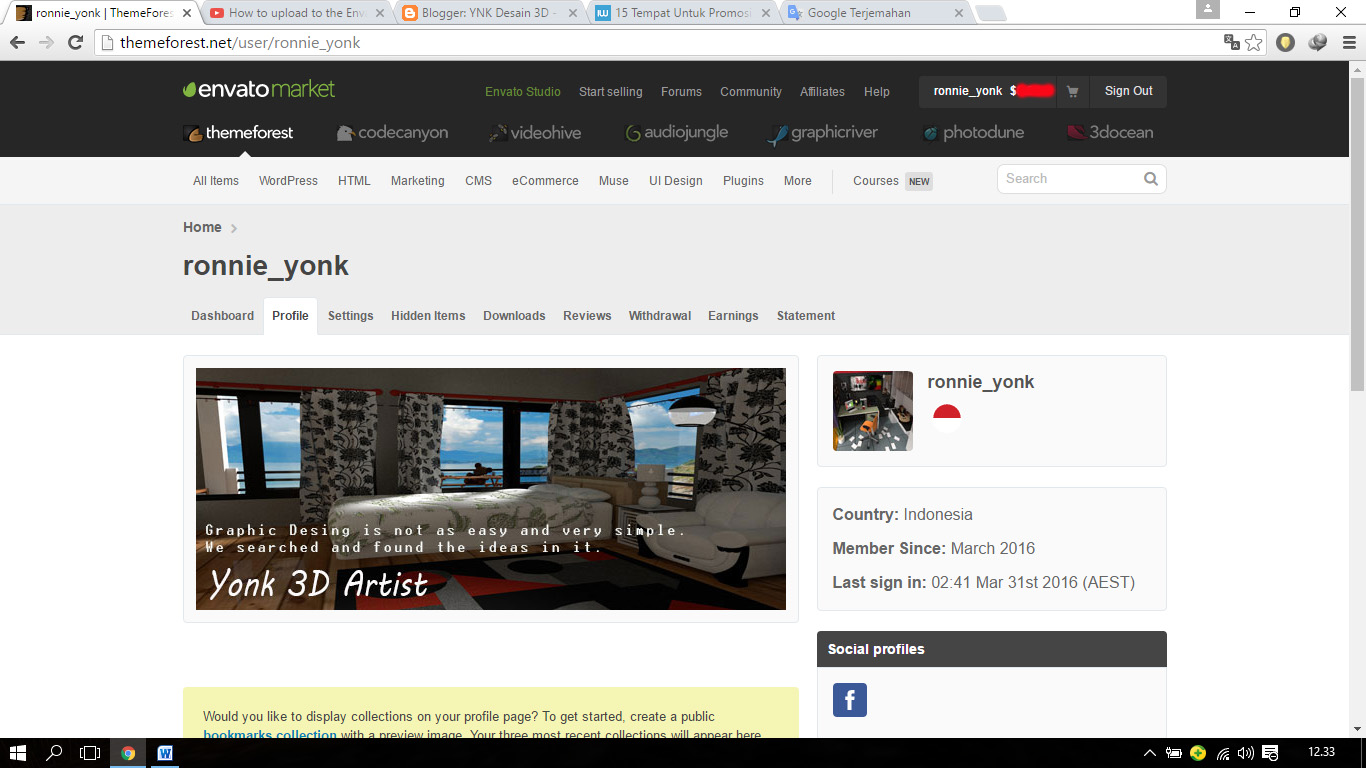Click the Yonk 3D Artist banner image
The width and height of the screenshot is (1366, 768).
coord(491,489)
